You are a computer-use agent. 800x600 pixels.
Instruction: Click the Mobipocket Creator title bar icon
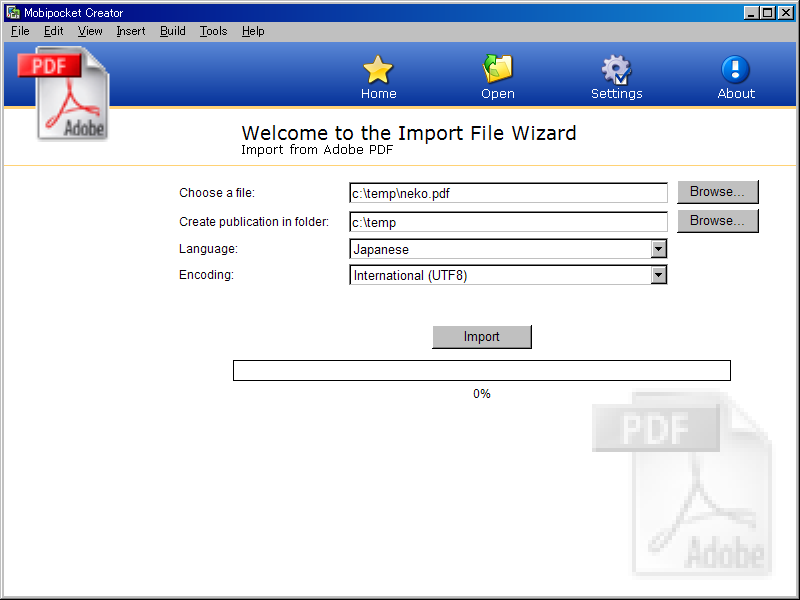(13, 12)
